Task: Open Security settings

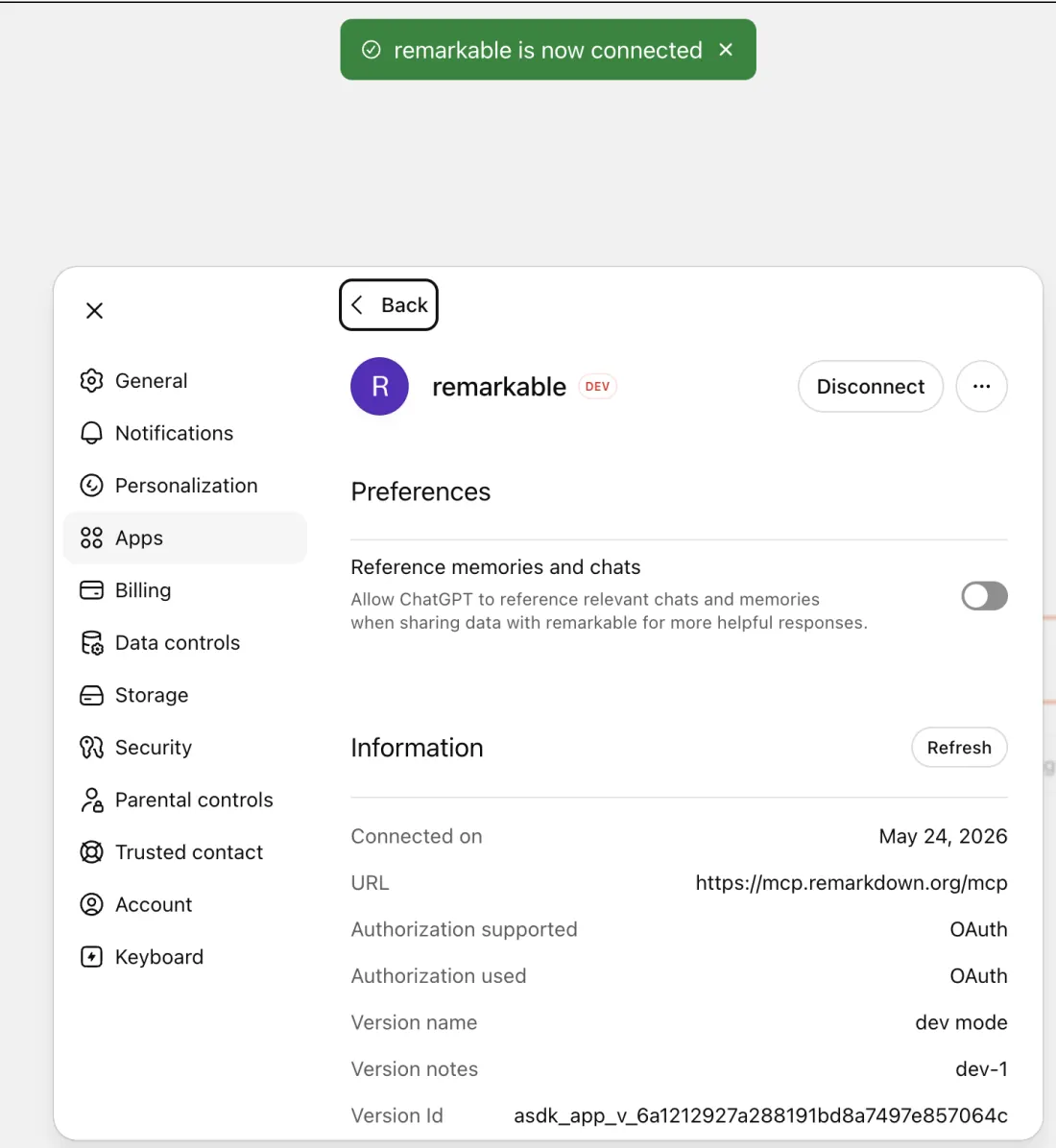Action: [x=184, y=748]
